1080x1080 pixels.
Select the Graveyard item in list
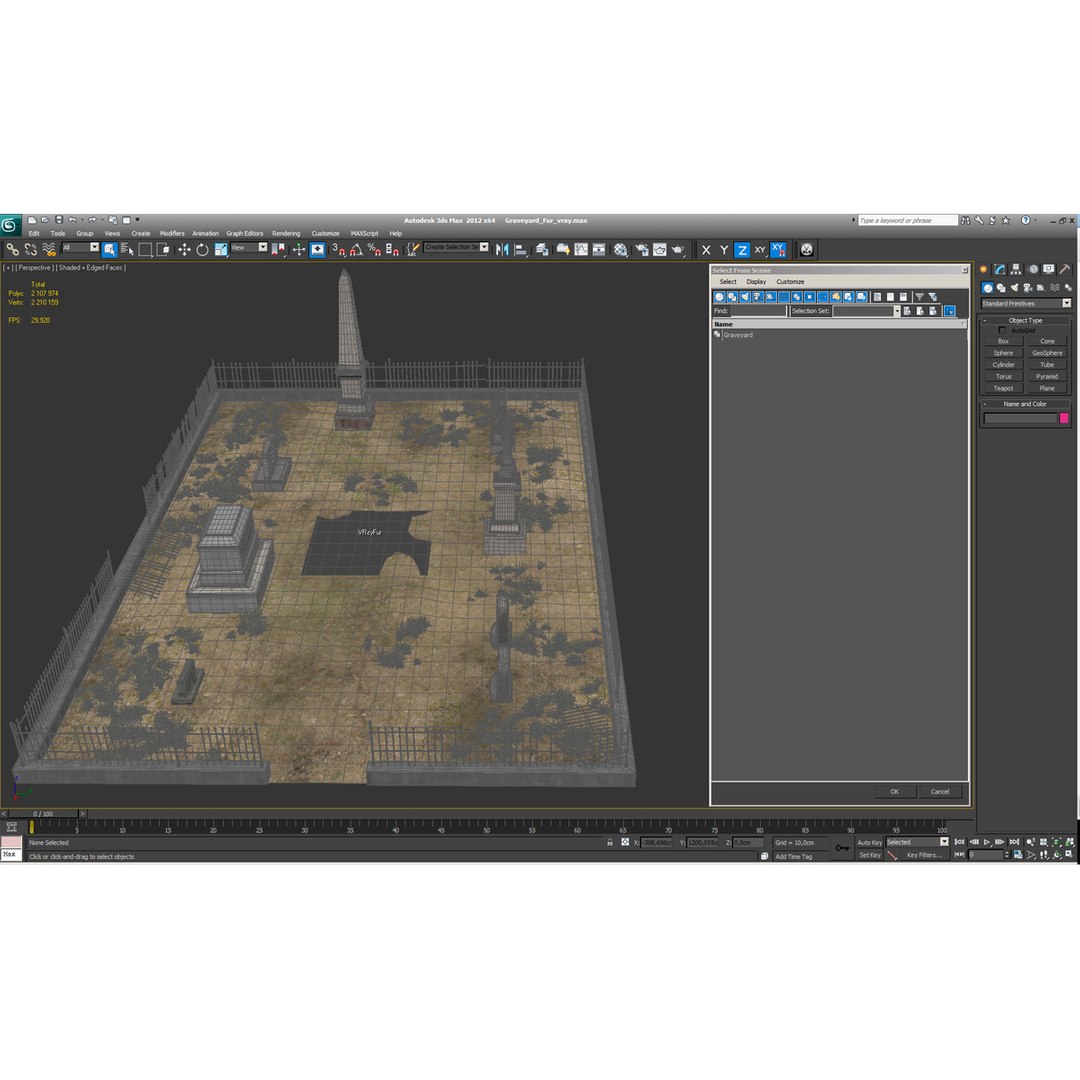[738, 335]
